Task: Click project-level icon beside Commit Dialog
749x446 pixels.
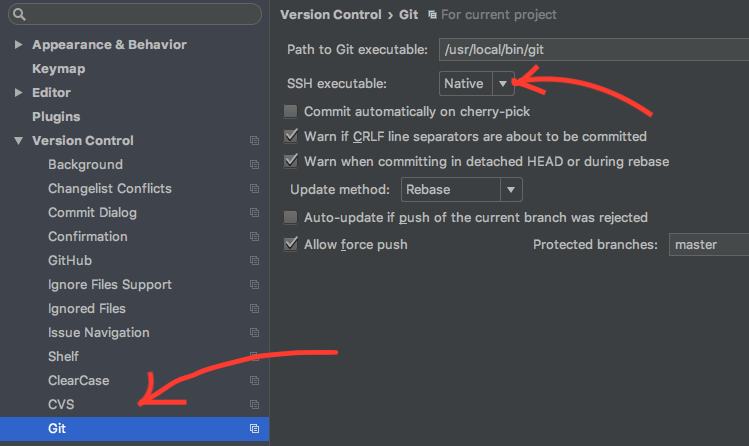Action: click(x=254, y=213)
